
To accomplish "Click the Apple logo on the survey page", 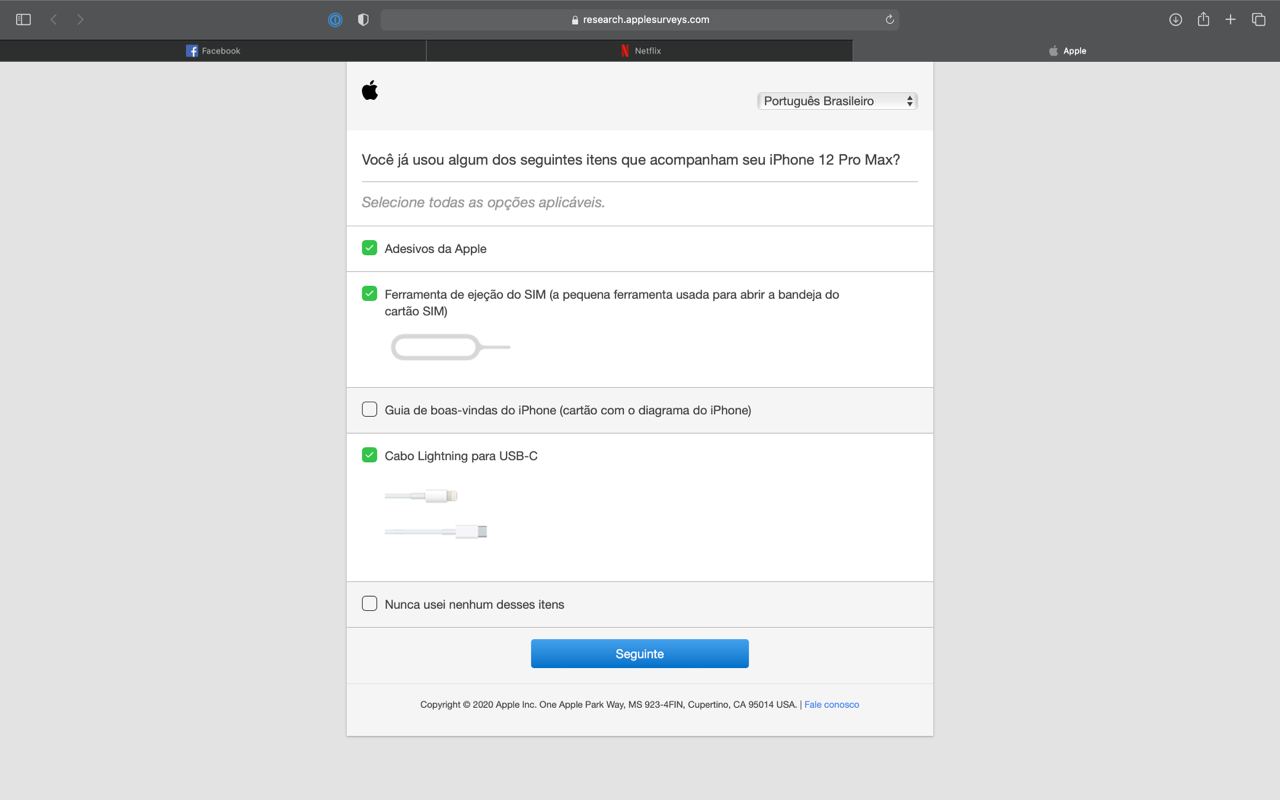I will click(x=370, y=90).
